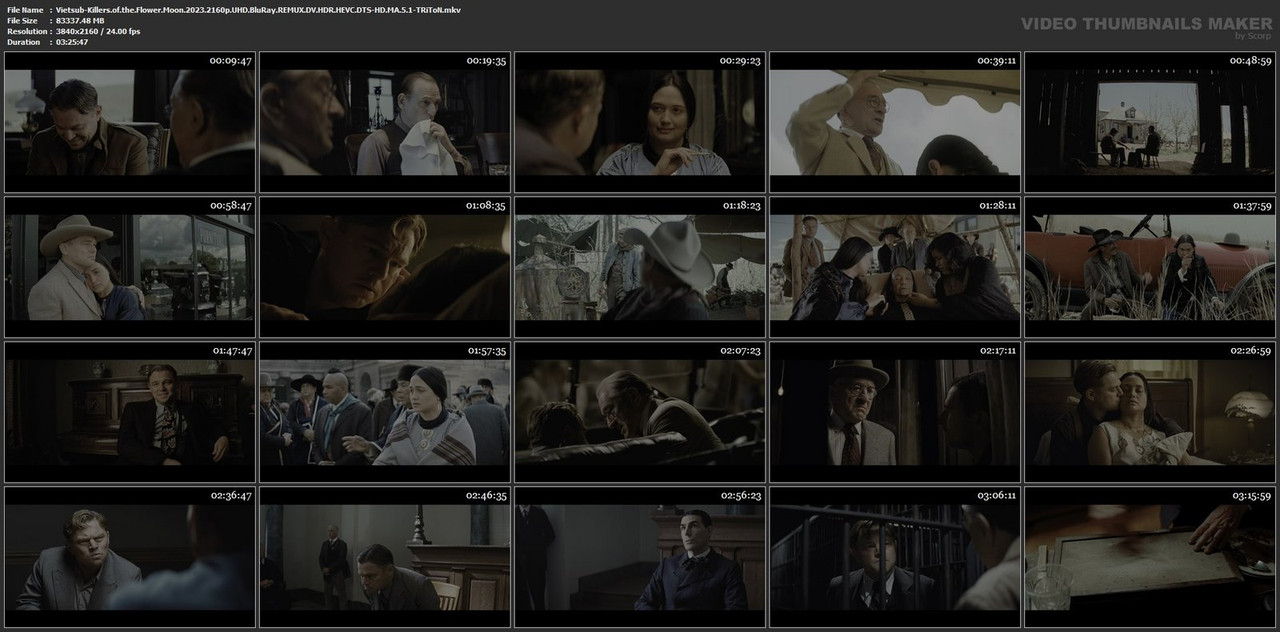Open the thumbnail at 01:18:23
Viewport: 1280px width, 632px height.
tap(640, 267)
